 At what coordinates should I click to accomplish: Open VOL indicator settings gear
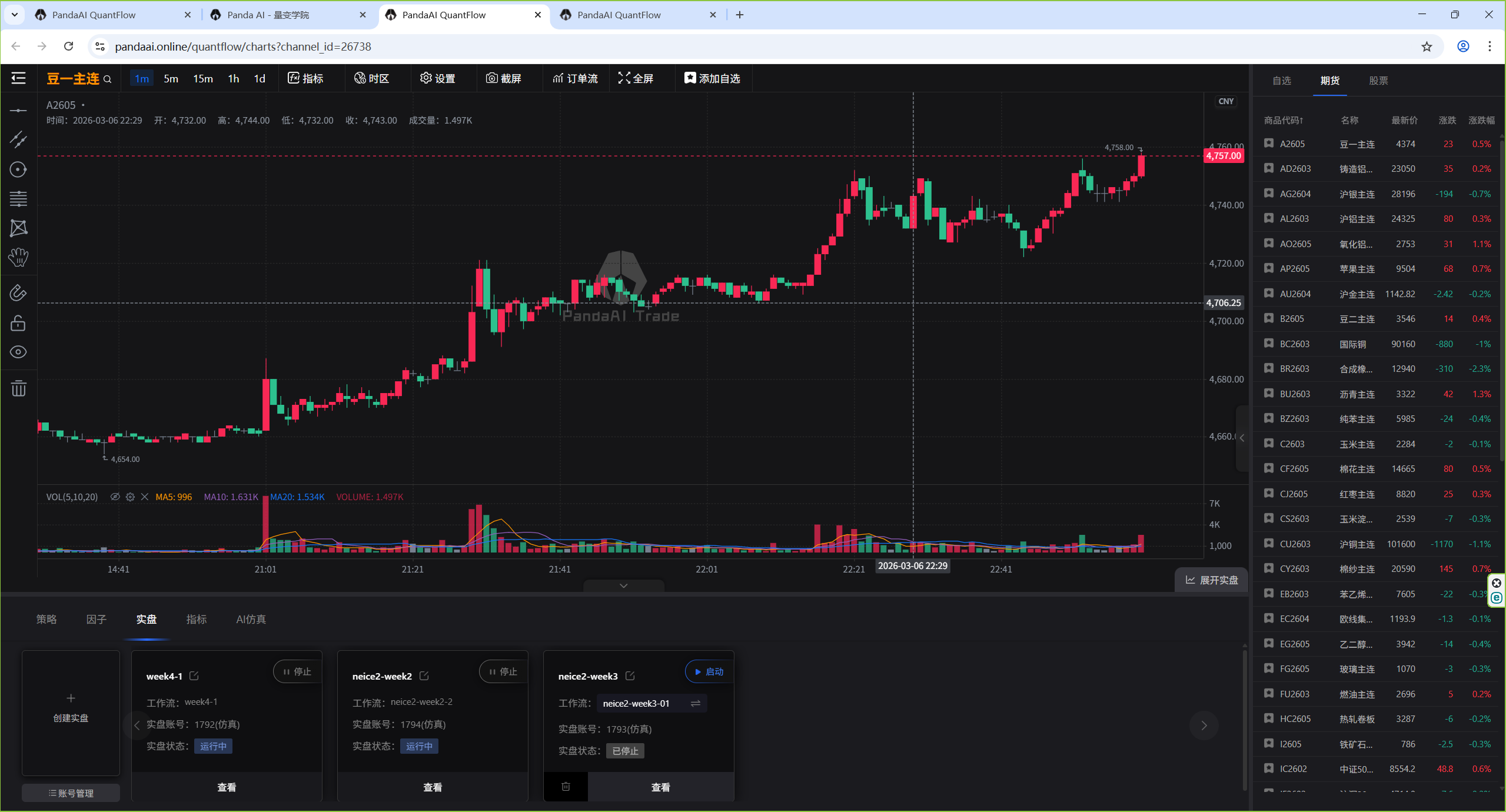[130, 497]
